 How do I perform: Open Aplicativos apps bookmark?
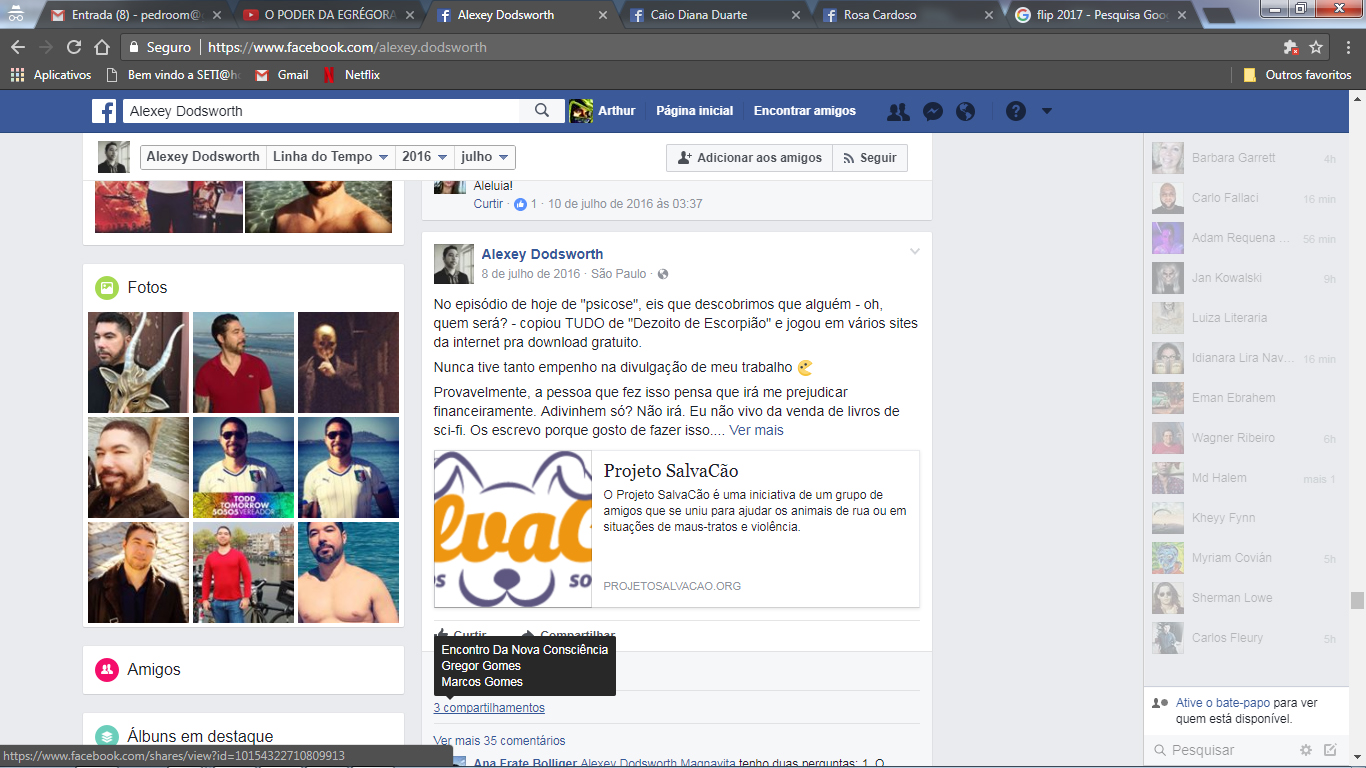(51, 75)
